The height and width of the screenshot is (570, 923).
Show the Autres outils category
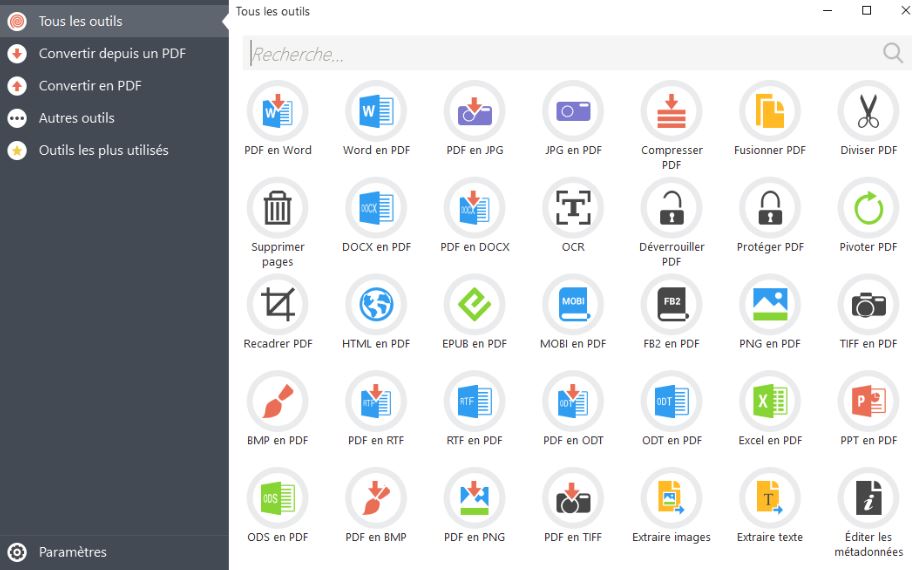pos(114,118)
